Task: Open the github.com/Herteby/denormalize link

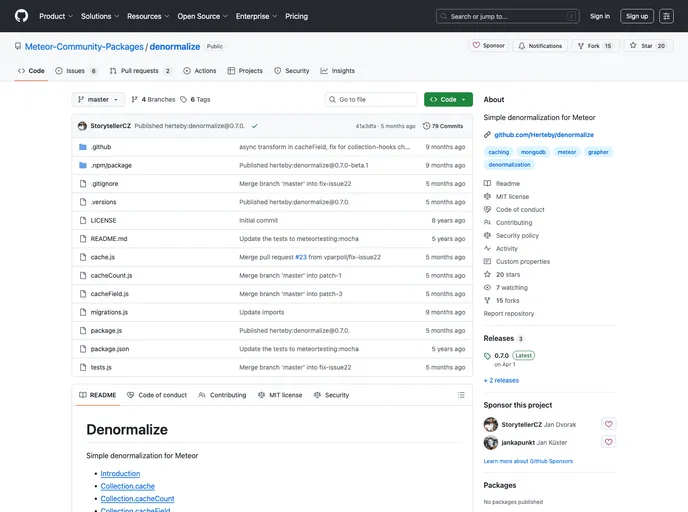Action: coord(544,135)
